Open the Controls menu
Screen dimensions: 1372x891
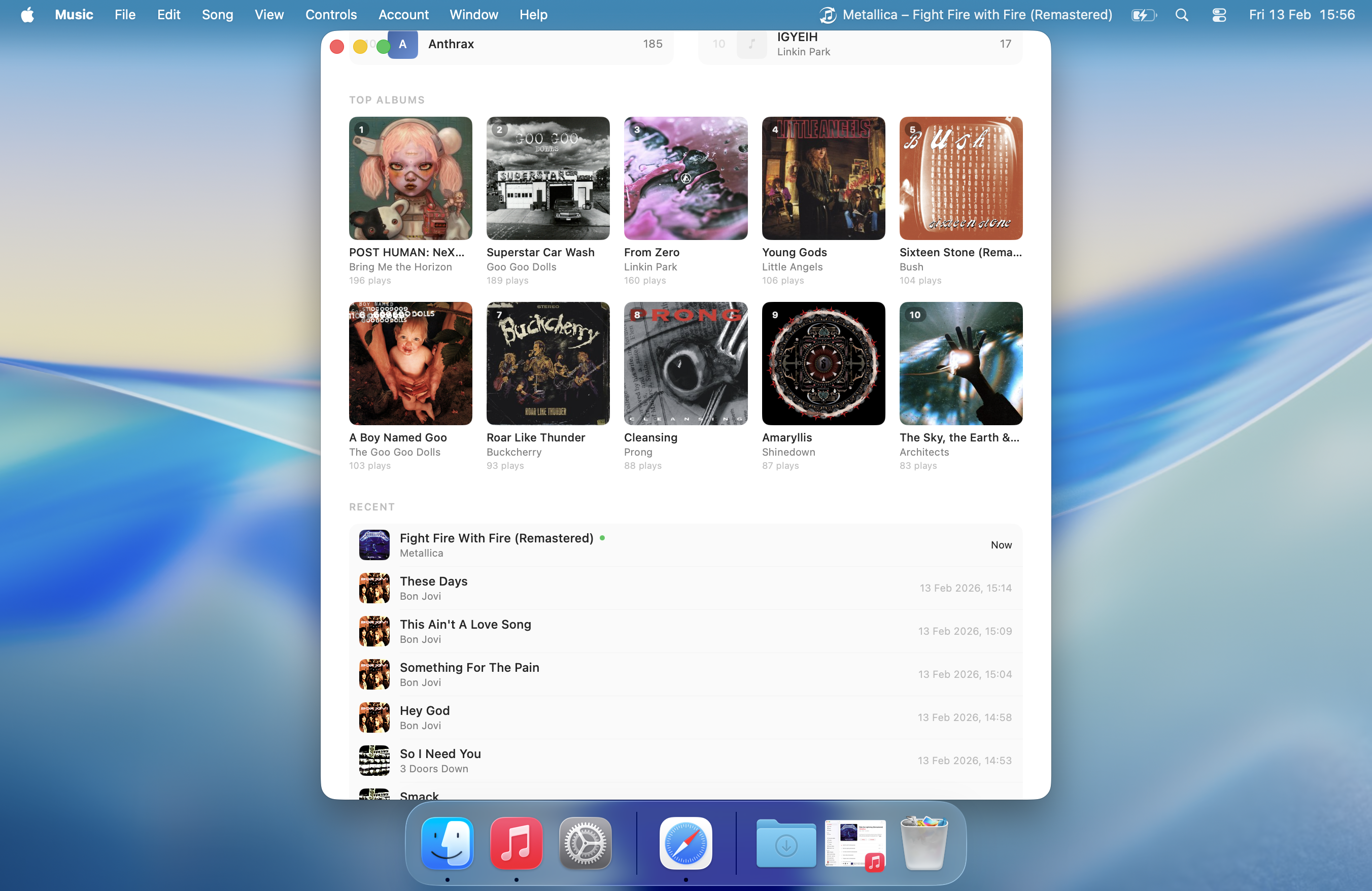(331, 14)
